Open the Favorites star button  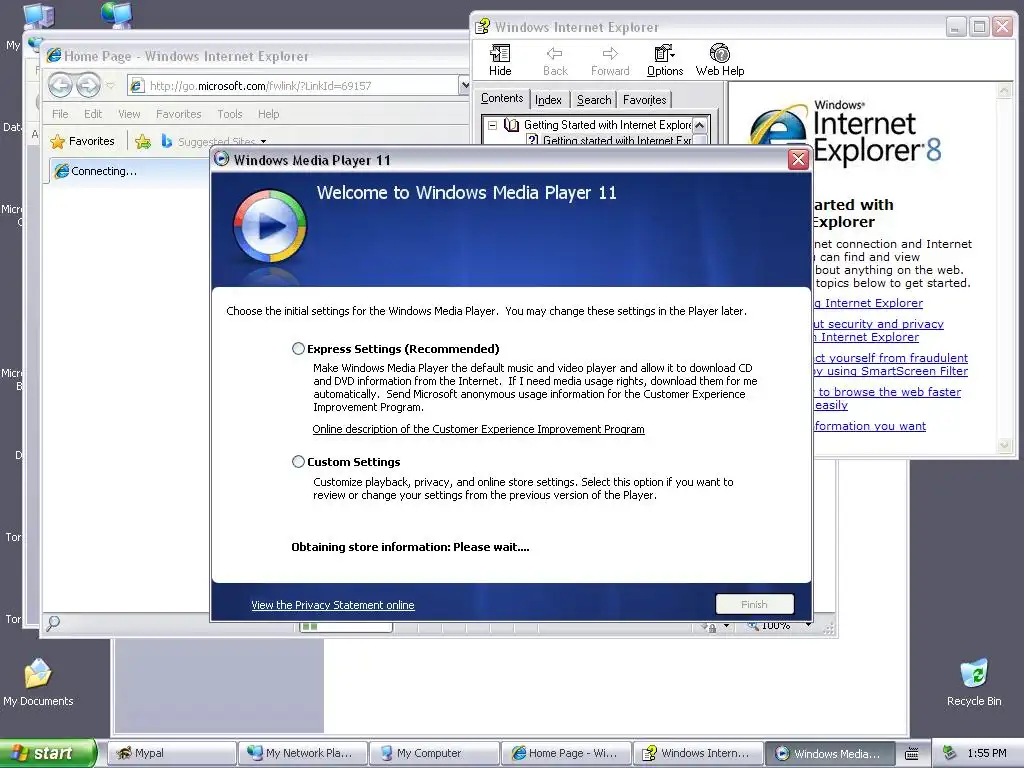[82, 141]
